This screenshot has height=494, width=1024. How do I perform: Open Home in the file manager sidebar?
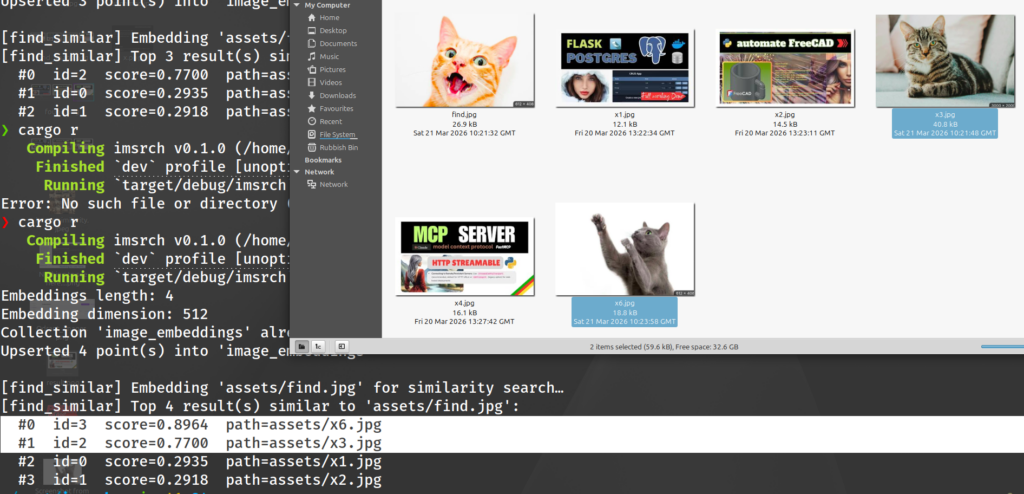coord(328,18)
